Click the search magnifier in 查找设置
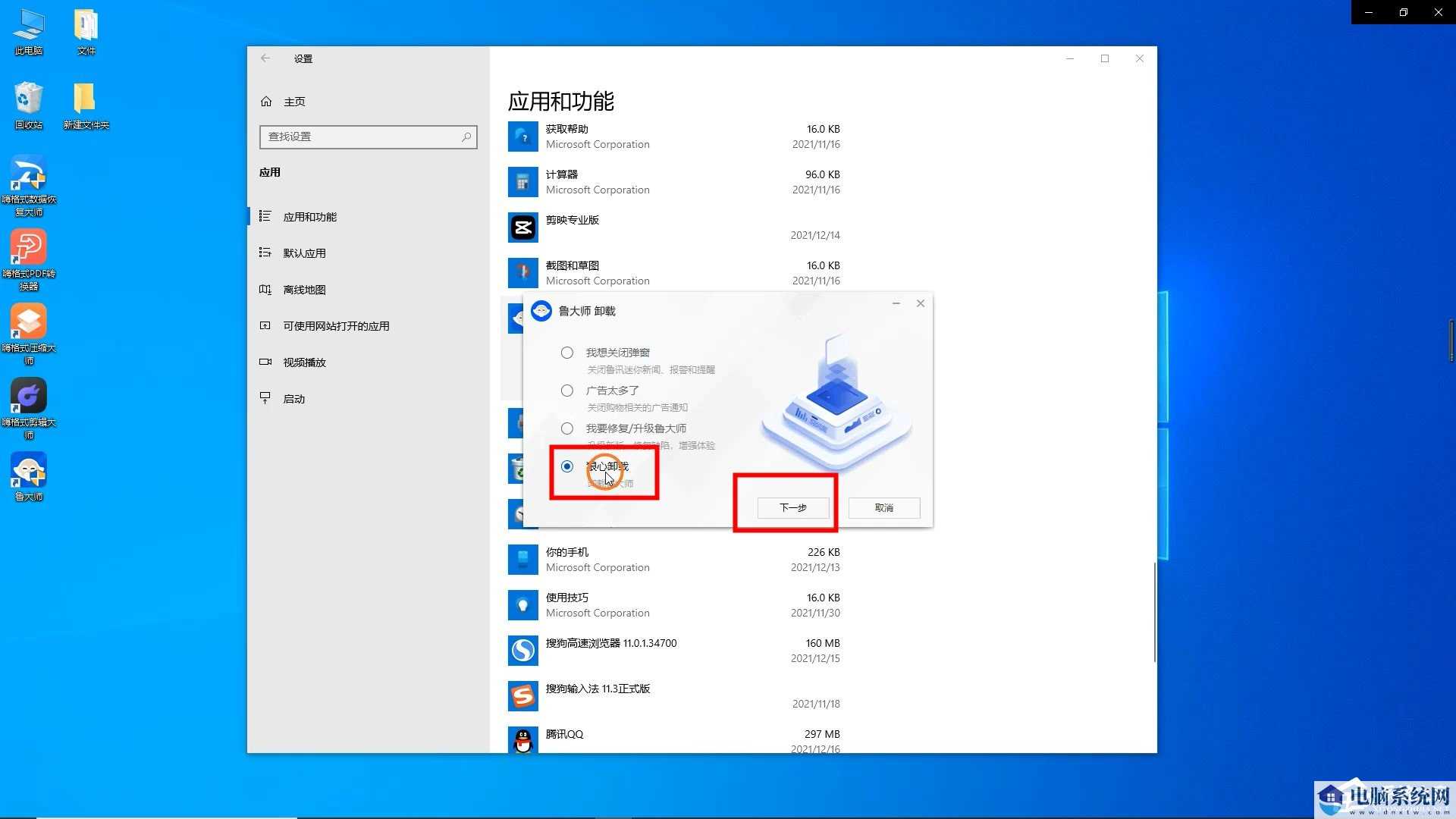 click(466, 136)
